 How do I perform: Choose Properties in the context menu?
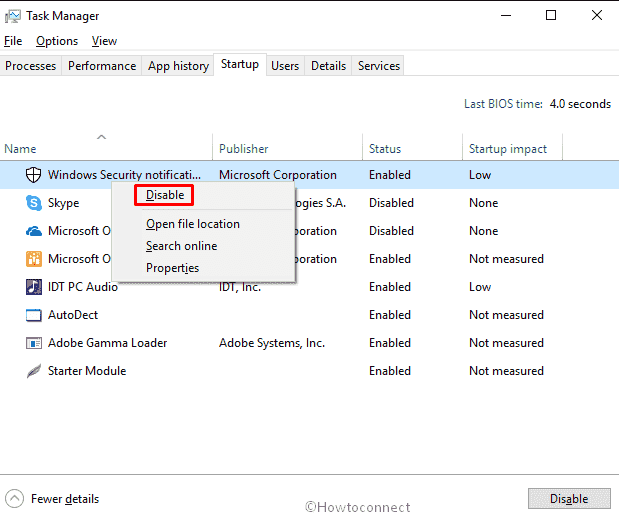pos(173,268)
